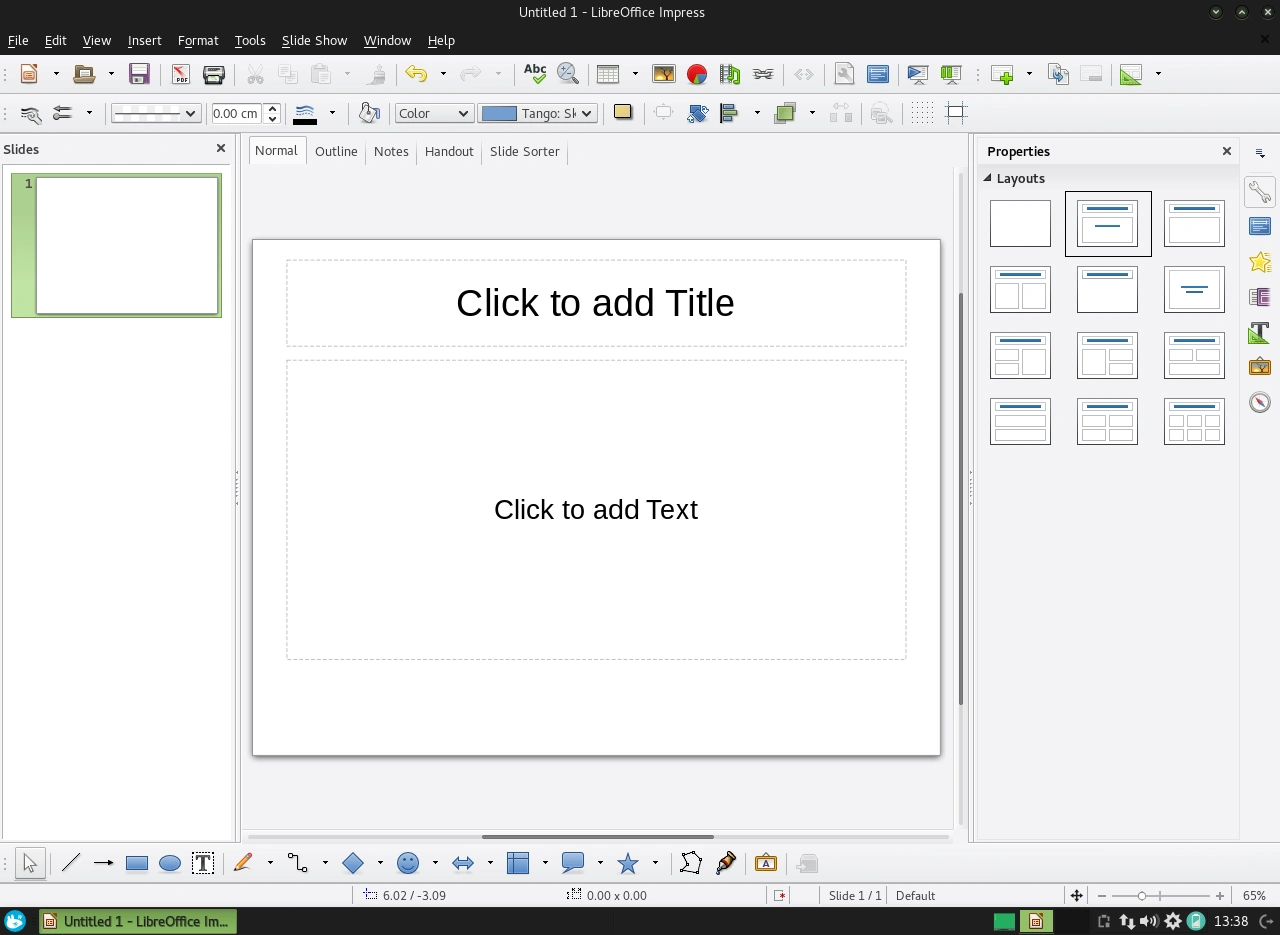Image resolution: width=1280 pixels, height=935 pixels.
Task: Insert a chart into the slide
Action: coord(697,74)
